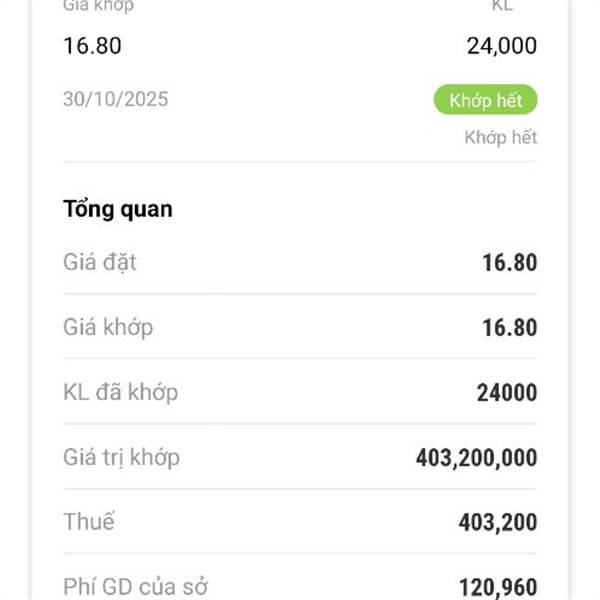Click the 16.80 value in the Giá khớp row

tap(509, 328)
